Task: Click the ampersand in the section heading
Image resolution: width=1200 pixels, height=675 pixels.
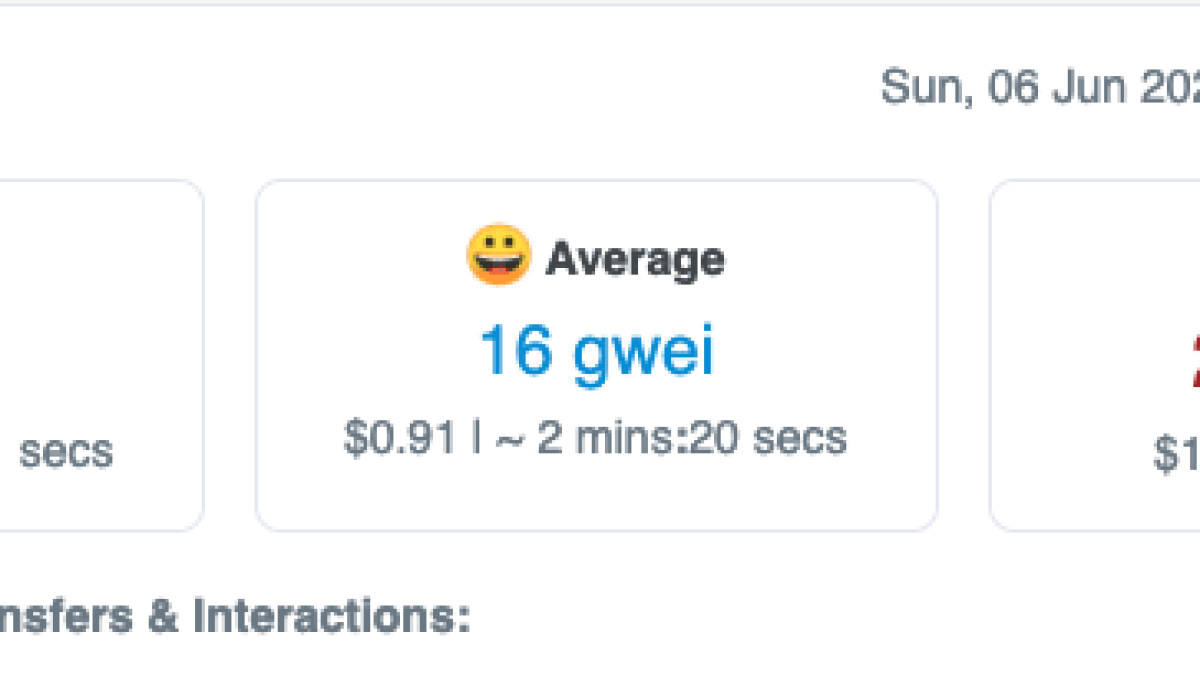Action: (163, 617)
